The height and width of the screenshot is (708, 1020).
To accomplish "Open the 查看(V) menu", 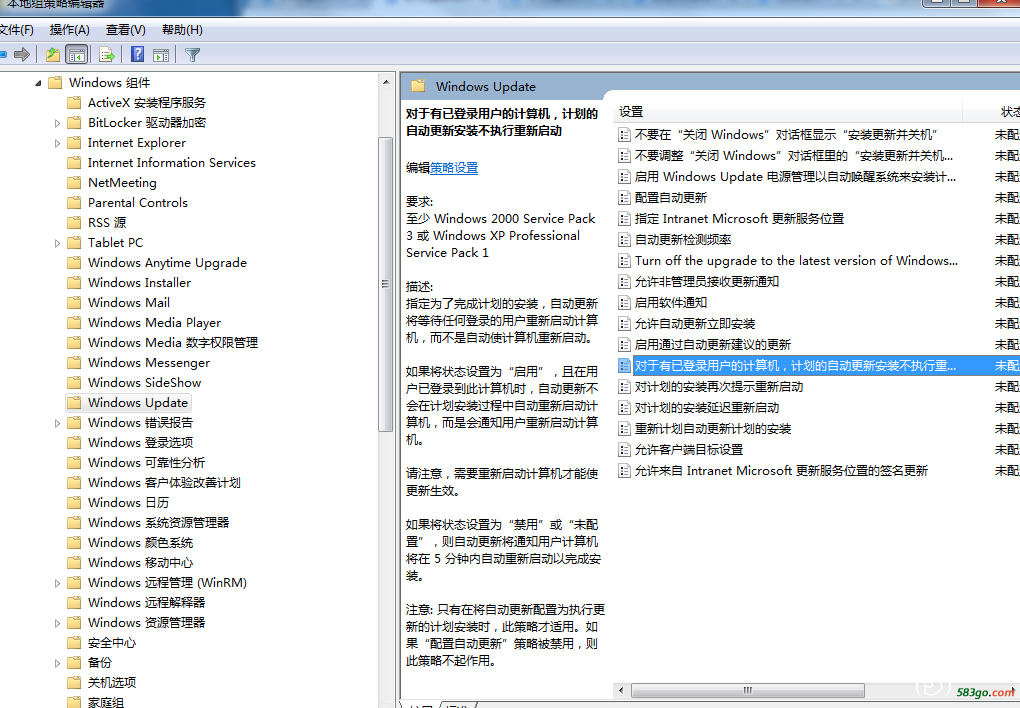I will (x=126, y=29).
